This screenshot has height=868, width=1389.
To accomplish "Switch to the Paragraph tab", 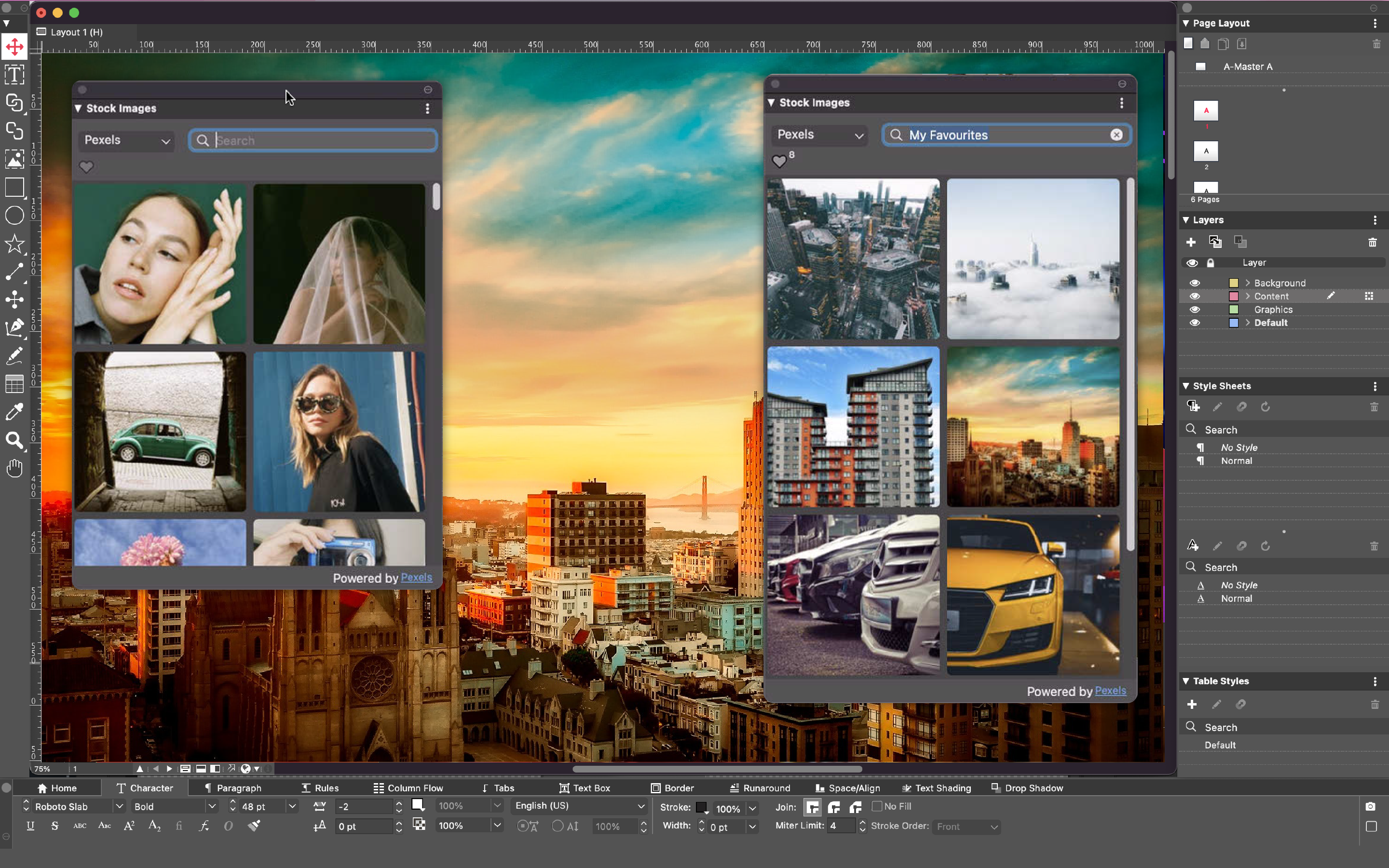I will click(x=233, y=787).
